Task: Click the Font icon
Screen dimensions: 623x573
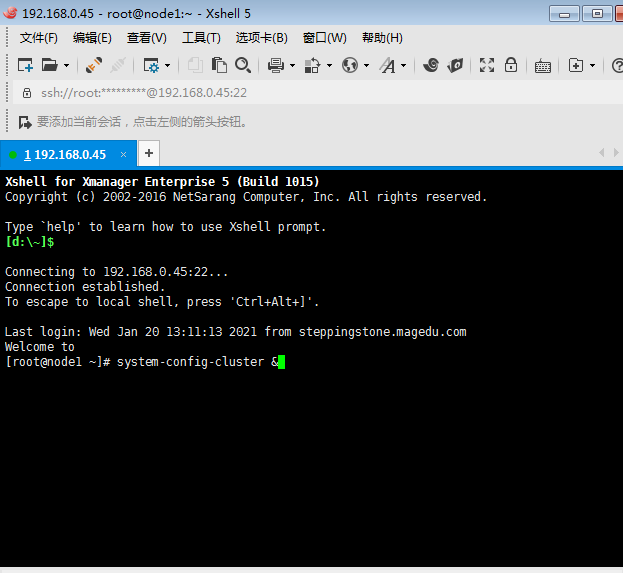Action: [x=387, y=66]
